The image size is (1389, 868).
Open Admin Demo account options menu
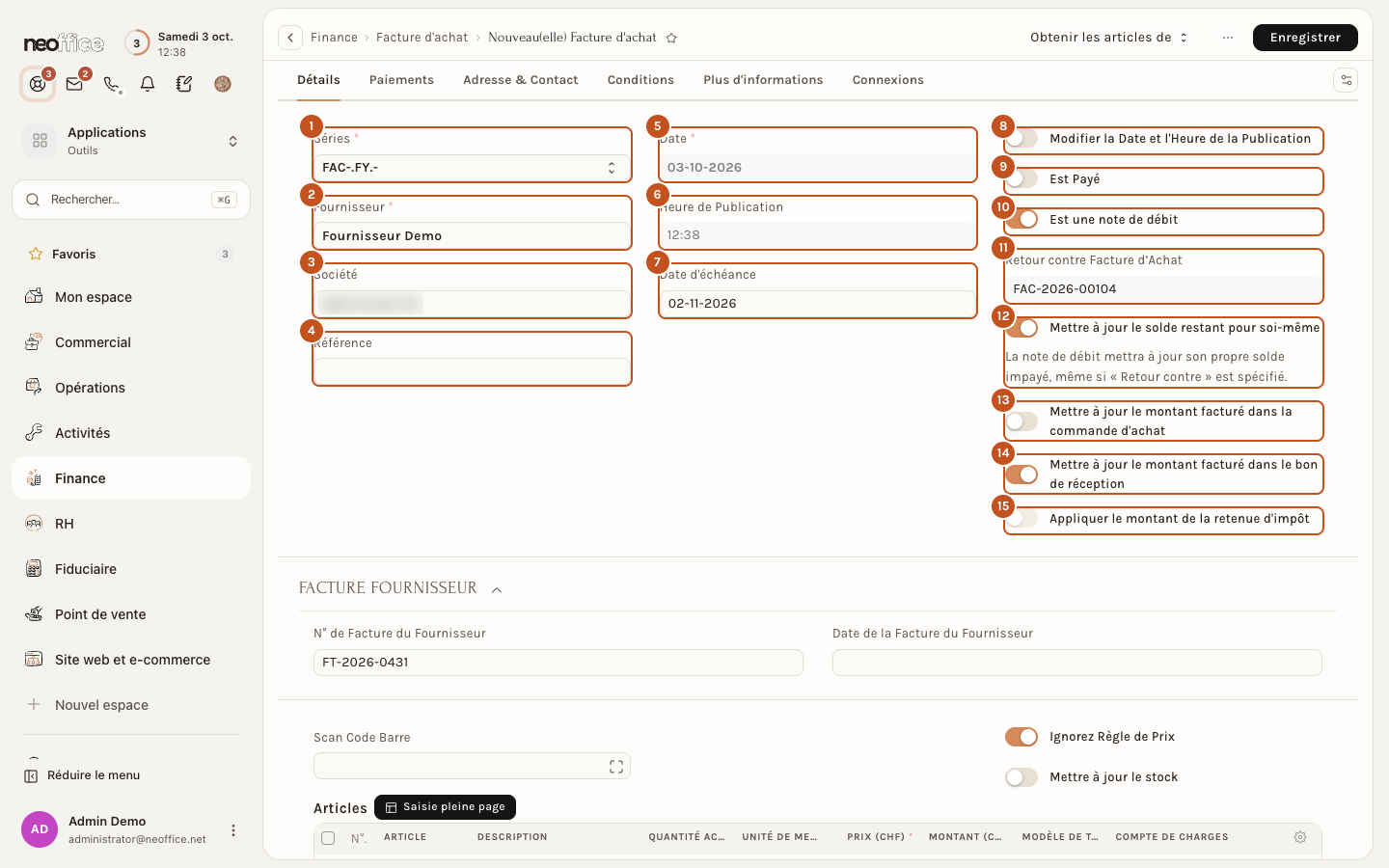233,830
